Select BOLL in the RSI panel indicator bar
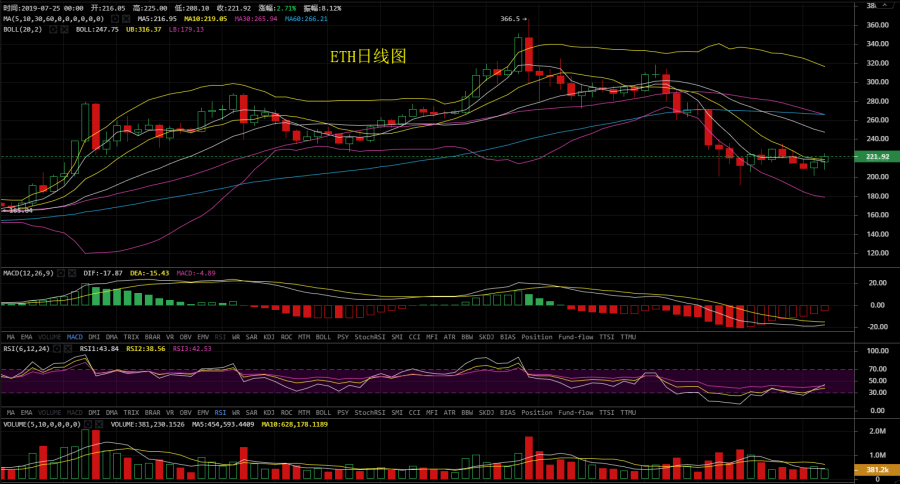Viewport: 900px width, 484px height. pos(323,412)
